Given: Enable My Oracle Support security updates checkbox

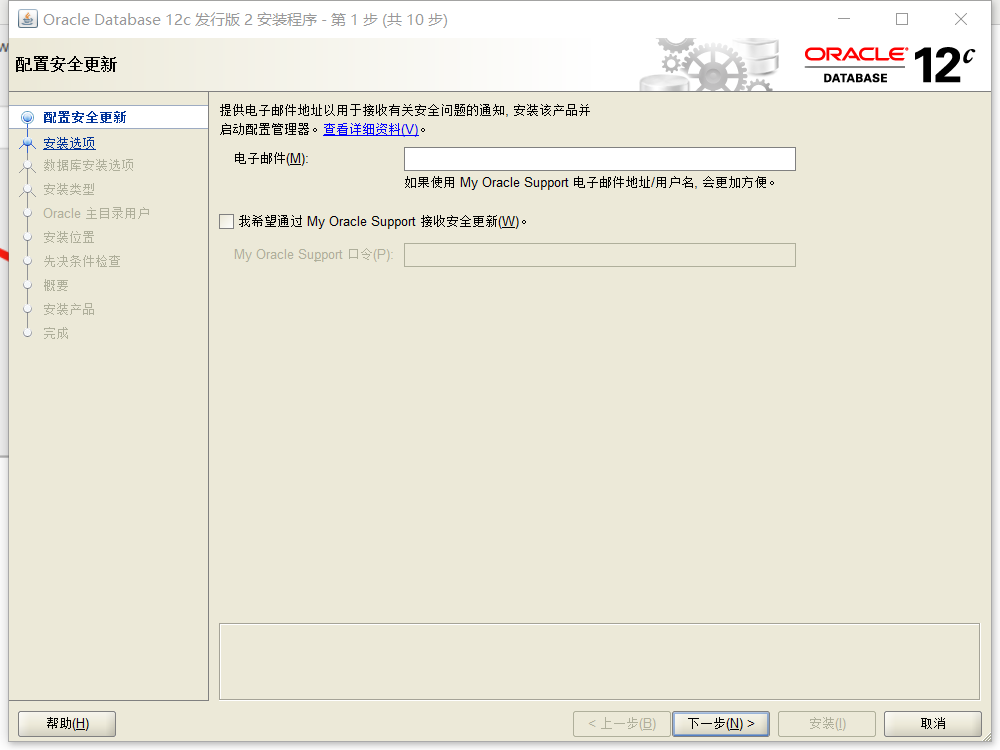Looking at the screenshot, I should coord(226,221).
